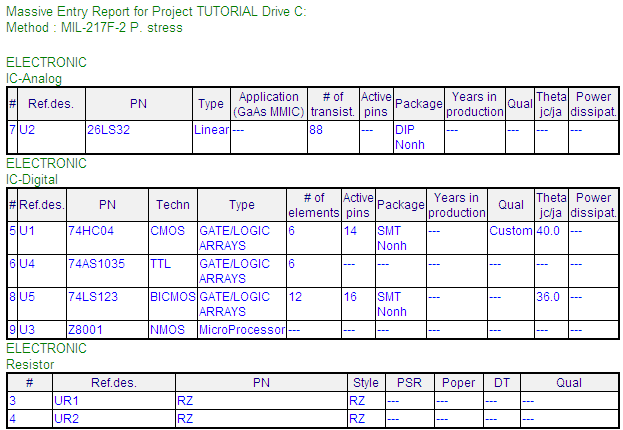The image size is (623, 430).
Task: Click the MicroProcessor type cell
Action: tap(242, 329)
